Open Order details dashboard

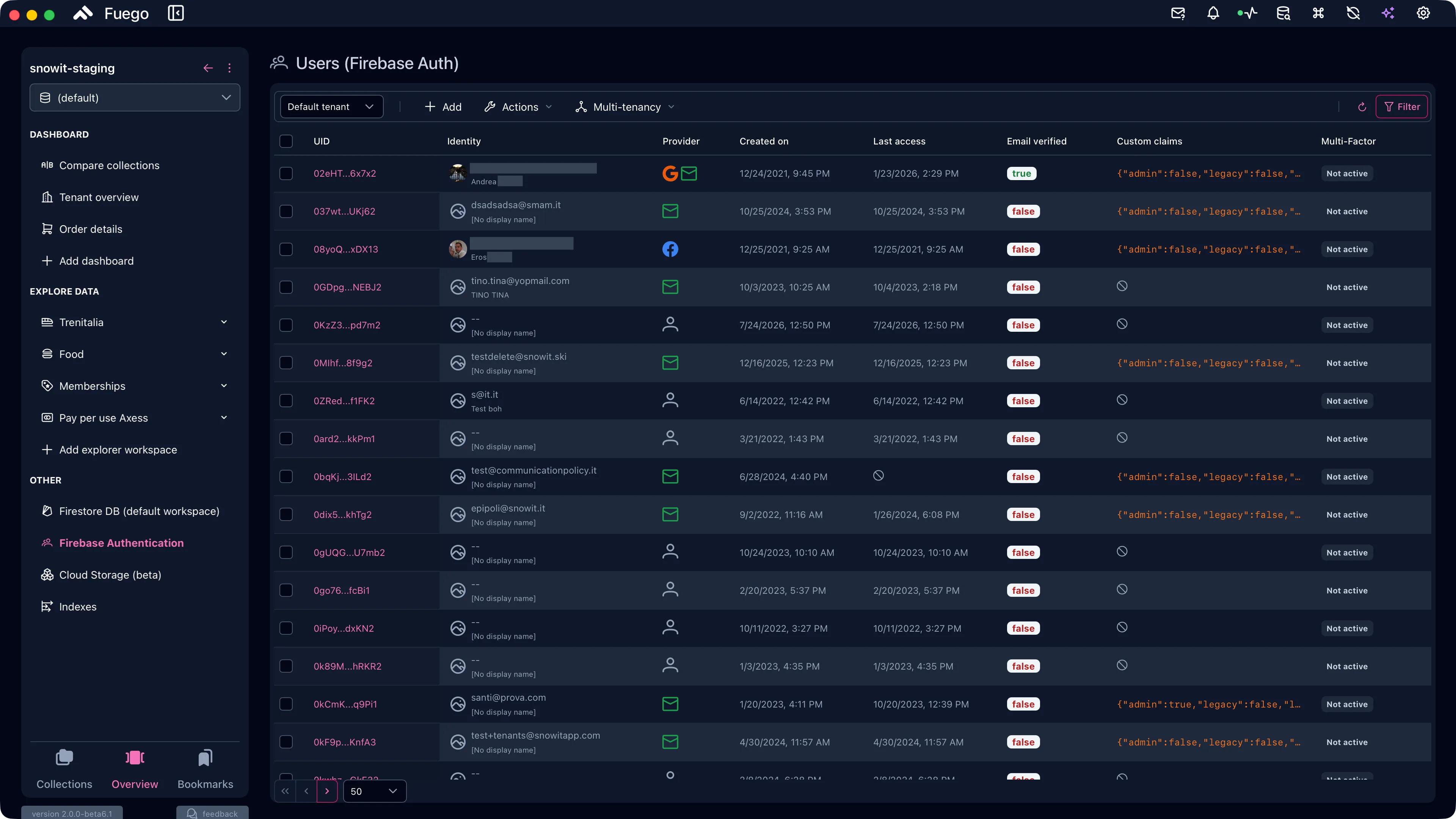click(x=82, y=229)
